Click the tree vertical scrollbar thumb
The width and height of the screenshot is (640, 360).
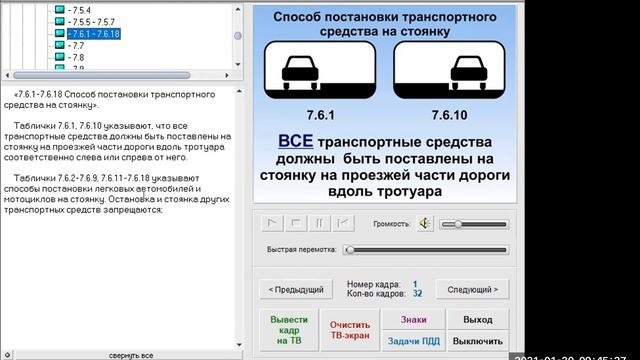(238, 36)
